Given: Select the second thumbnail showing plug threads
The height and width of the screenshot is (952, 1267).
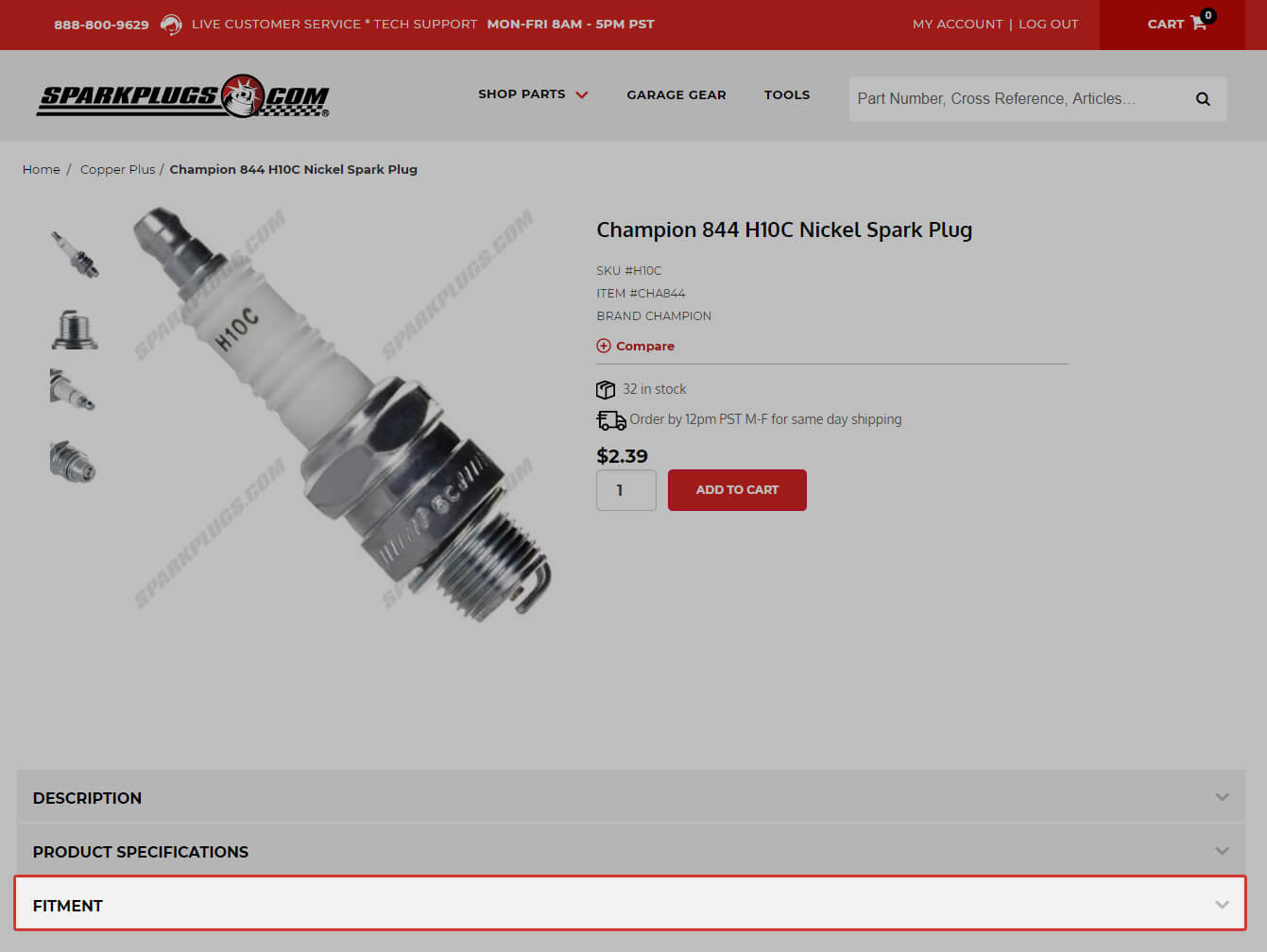Looking at the screenshot, I should click(74, 329).
